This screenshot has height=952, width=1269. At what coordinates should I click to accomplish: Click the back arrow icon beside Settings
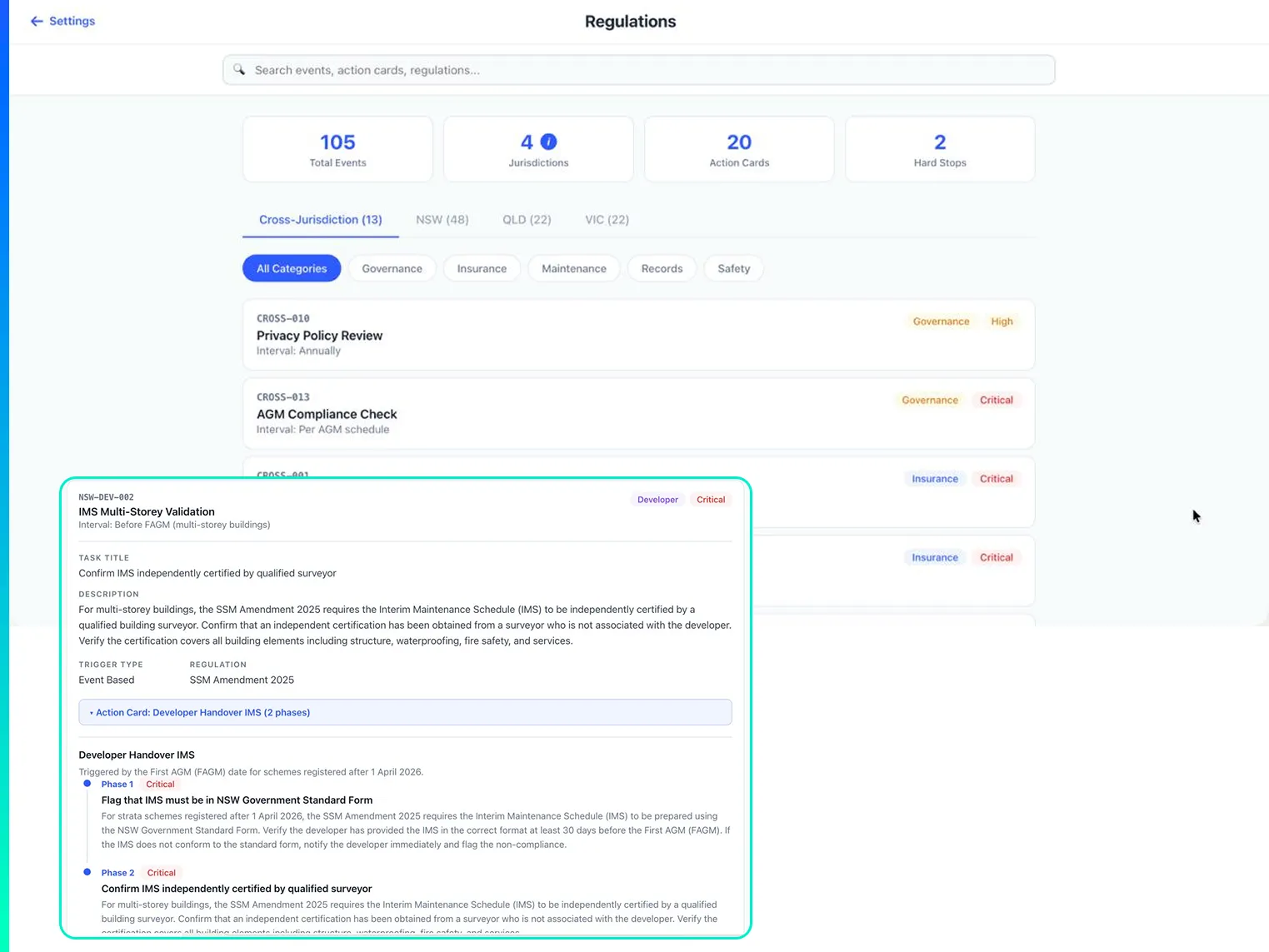pos(37,21)
